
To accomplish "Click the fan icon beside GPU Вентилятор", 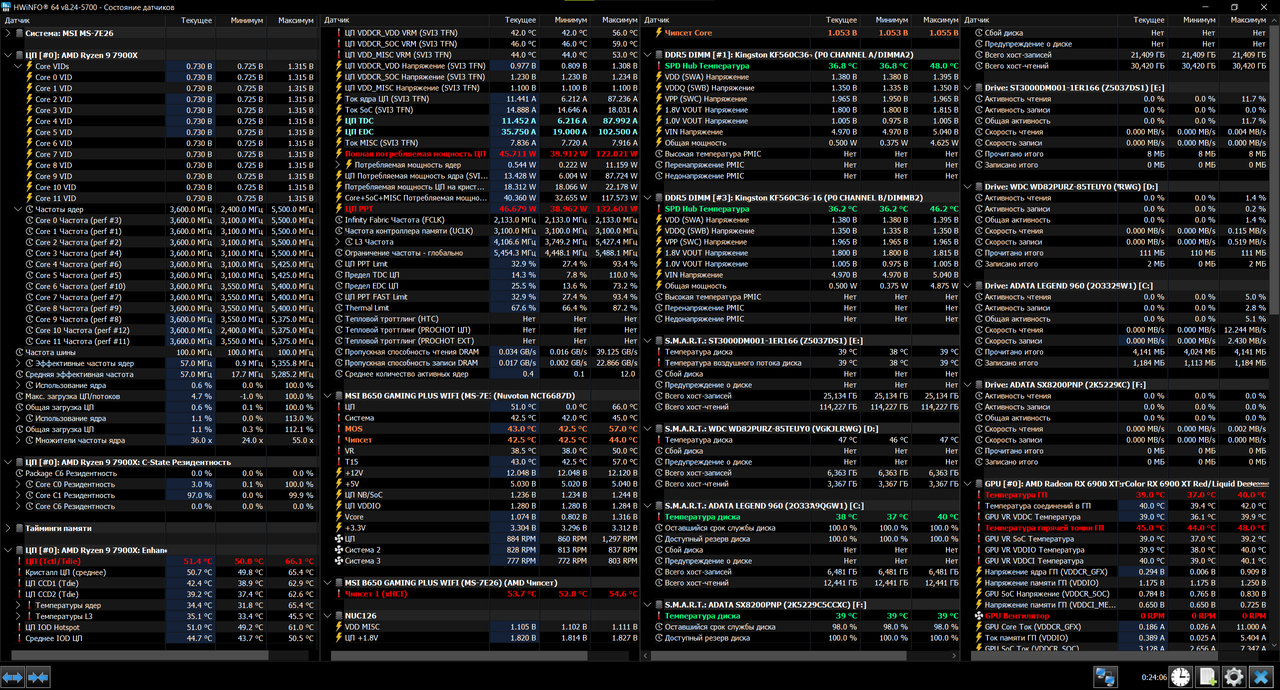I will pos(978,616).
